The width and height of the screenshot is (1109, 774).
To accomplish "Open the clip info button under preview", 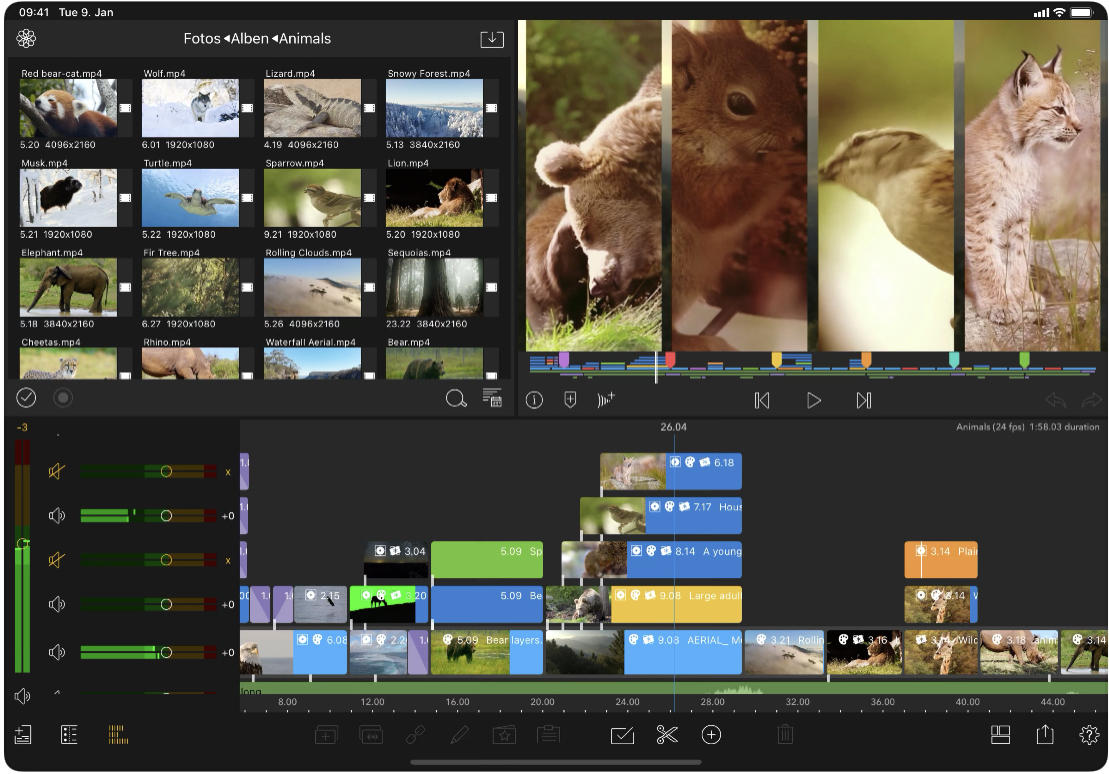I will 534,400.
